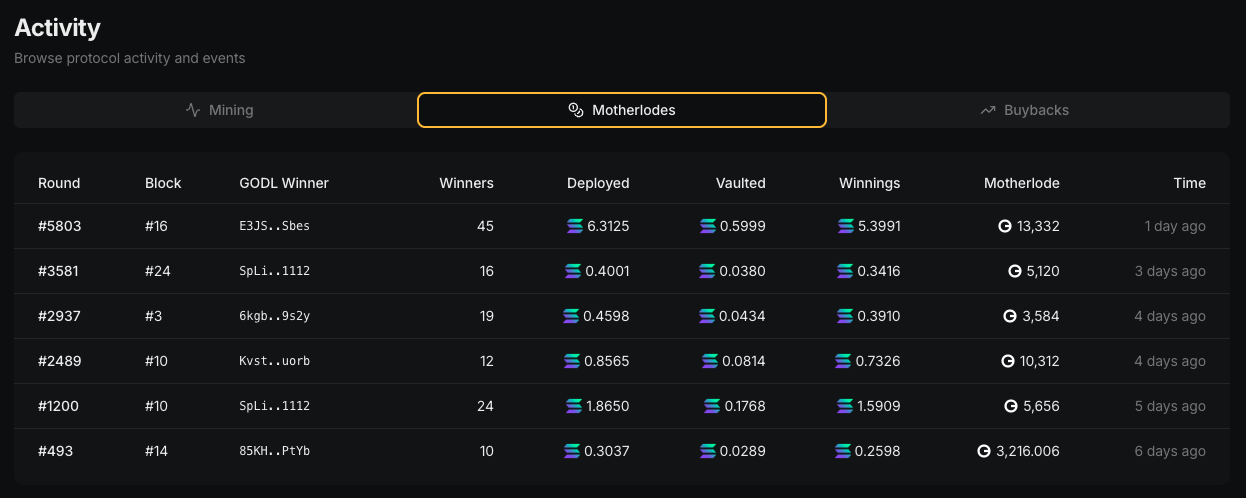Select round #5803 in the table

click(59, 226)
